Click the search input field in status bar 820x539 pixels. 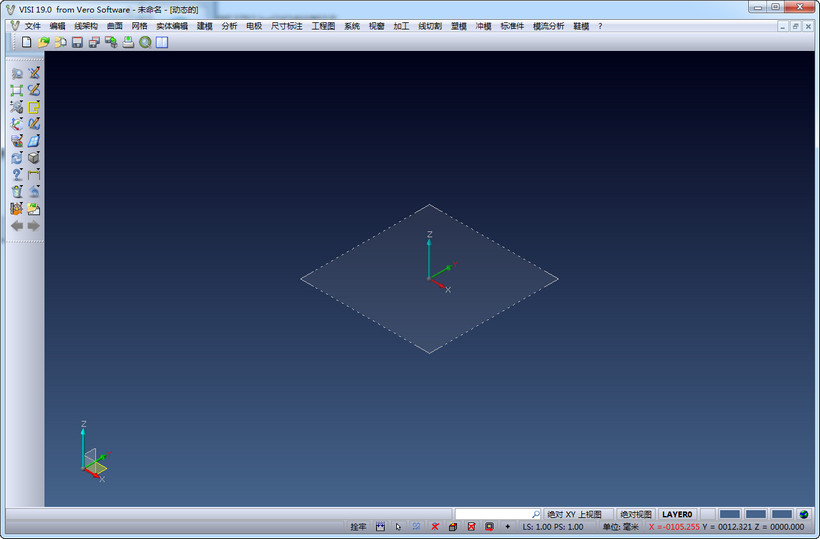492,514
